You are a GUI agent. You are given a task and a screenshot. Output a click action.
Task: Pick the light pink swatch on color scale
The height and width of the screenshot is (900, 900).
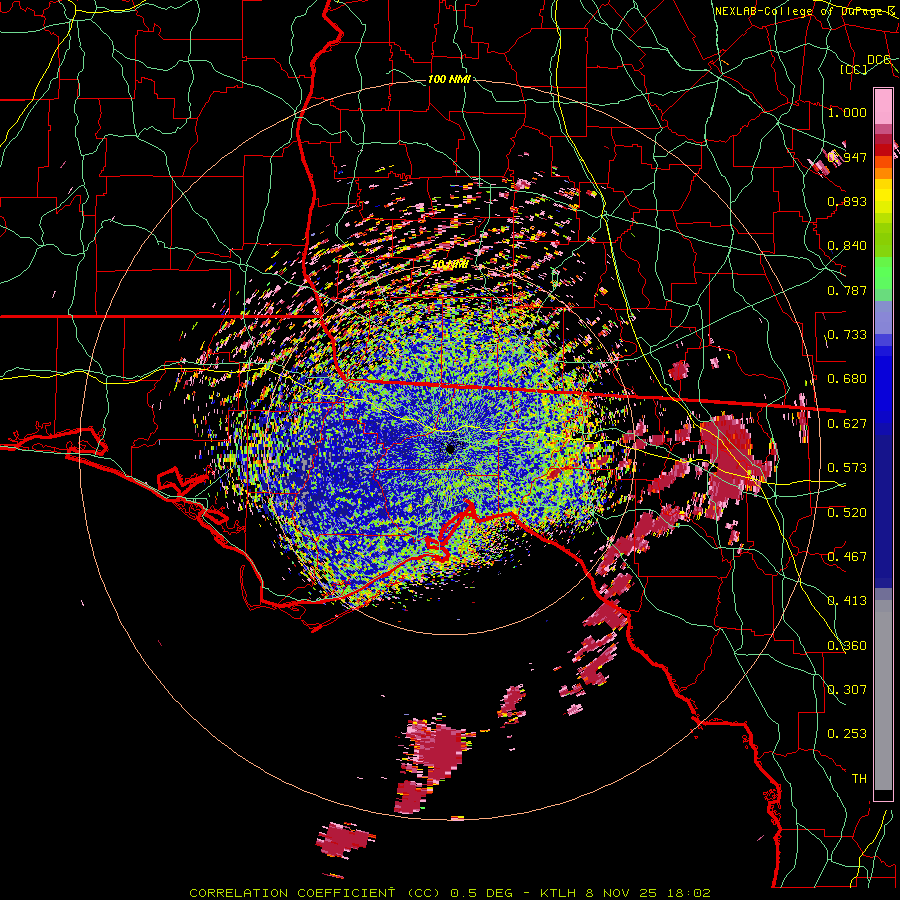coord(883,106)
